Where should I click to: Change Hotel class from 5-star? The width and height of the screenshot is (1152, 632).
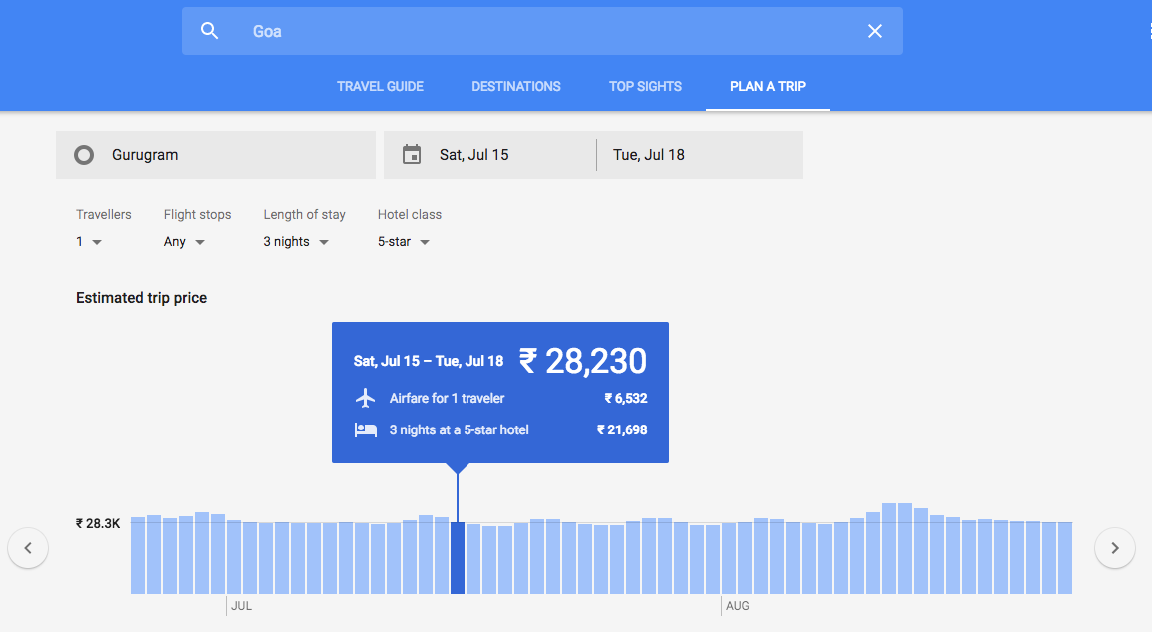pyautogui.click(x=404, y=242)
